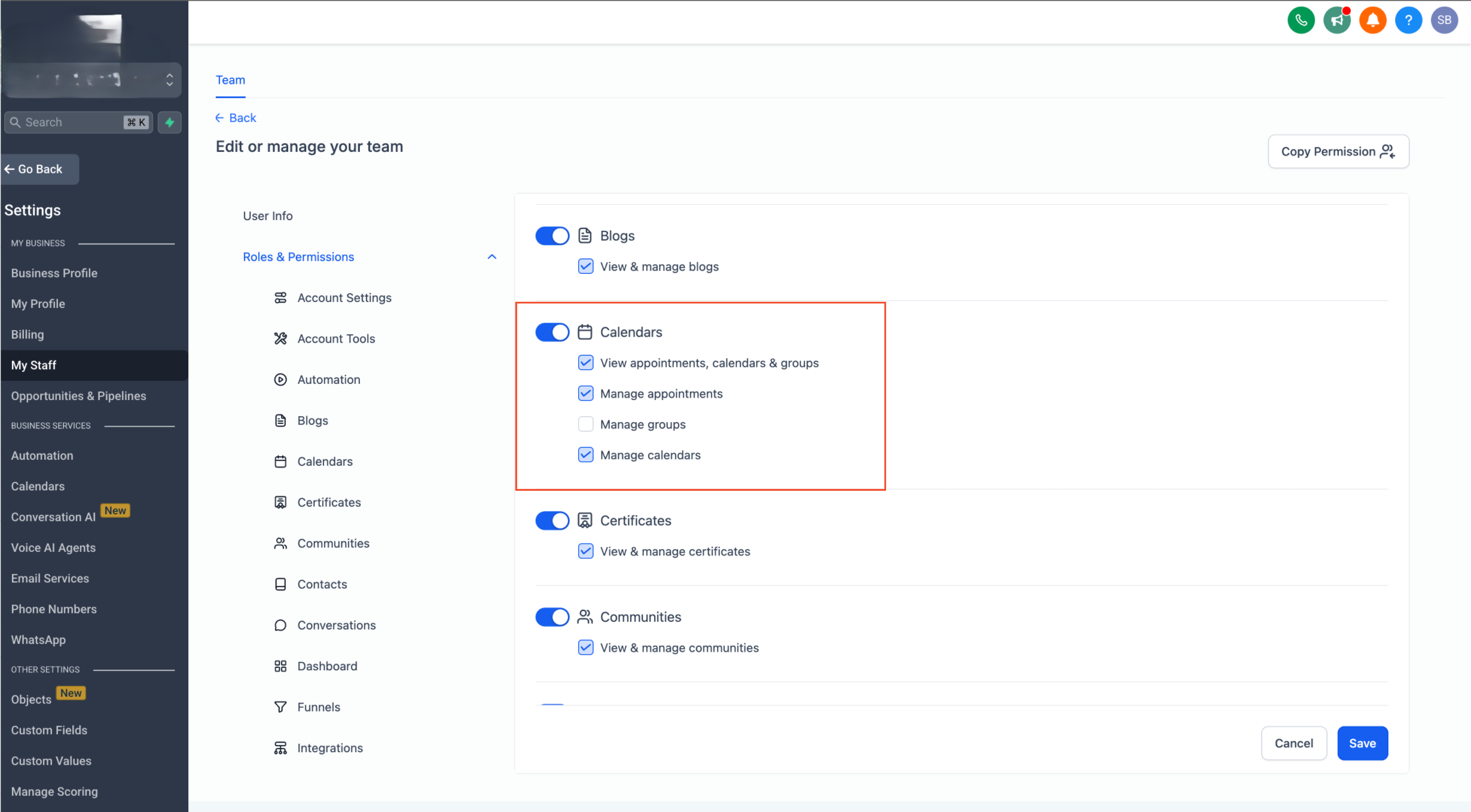Open Email Services settings
The image size is (1471, 812).
coord(50,578)
